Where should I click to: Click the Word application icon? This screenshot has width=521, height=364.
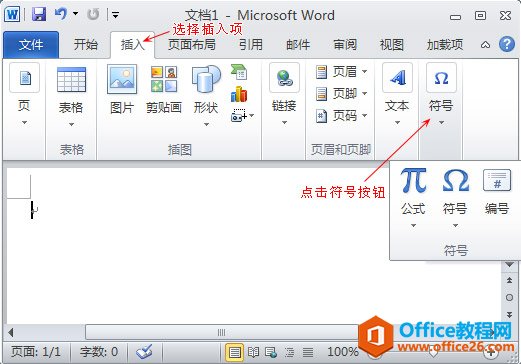[x=12, y=15]
